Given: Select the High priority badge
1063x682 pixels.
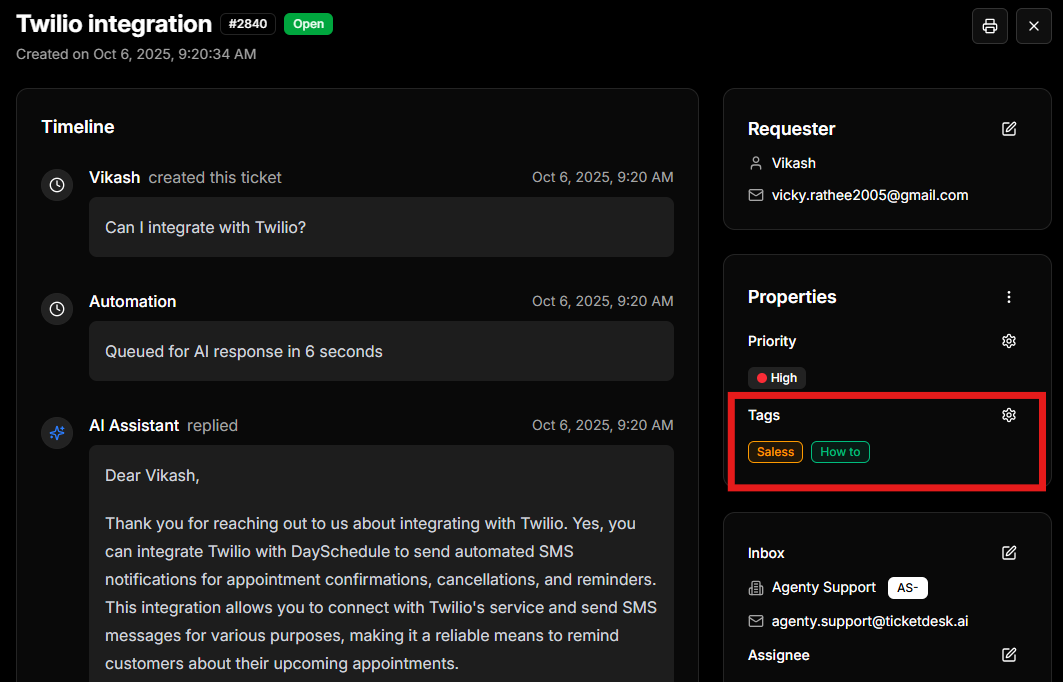Looking at the screenshot, I should click(x=777, y=378).
